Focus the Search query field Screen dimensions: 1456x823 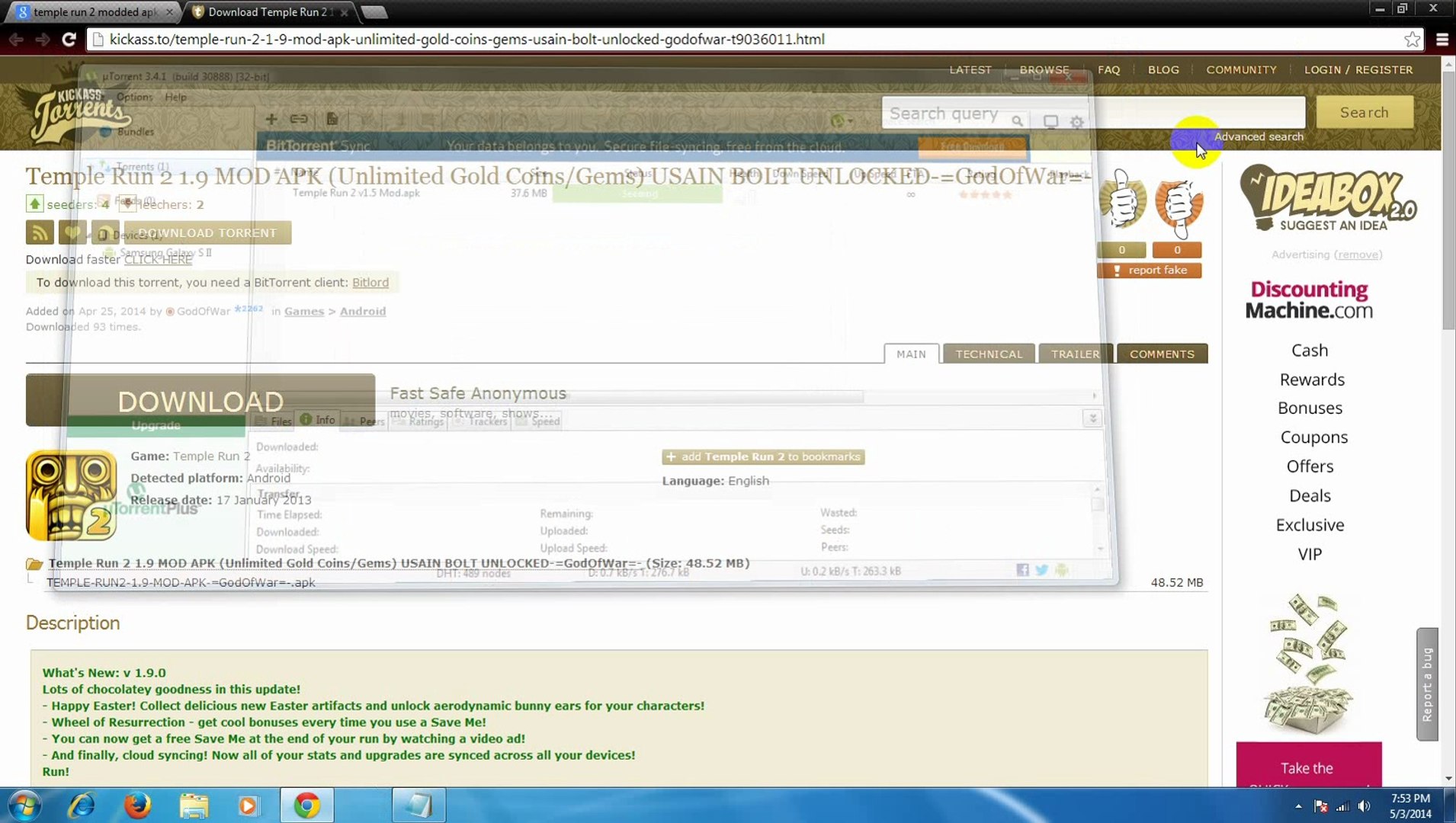pos(1093,113)
